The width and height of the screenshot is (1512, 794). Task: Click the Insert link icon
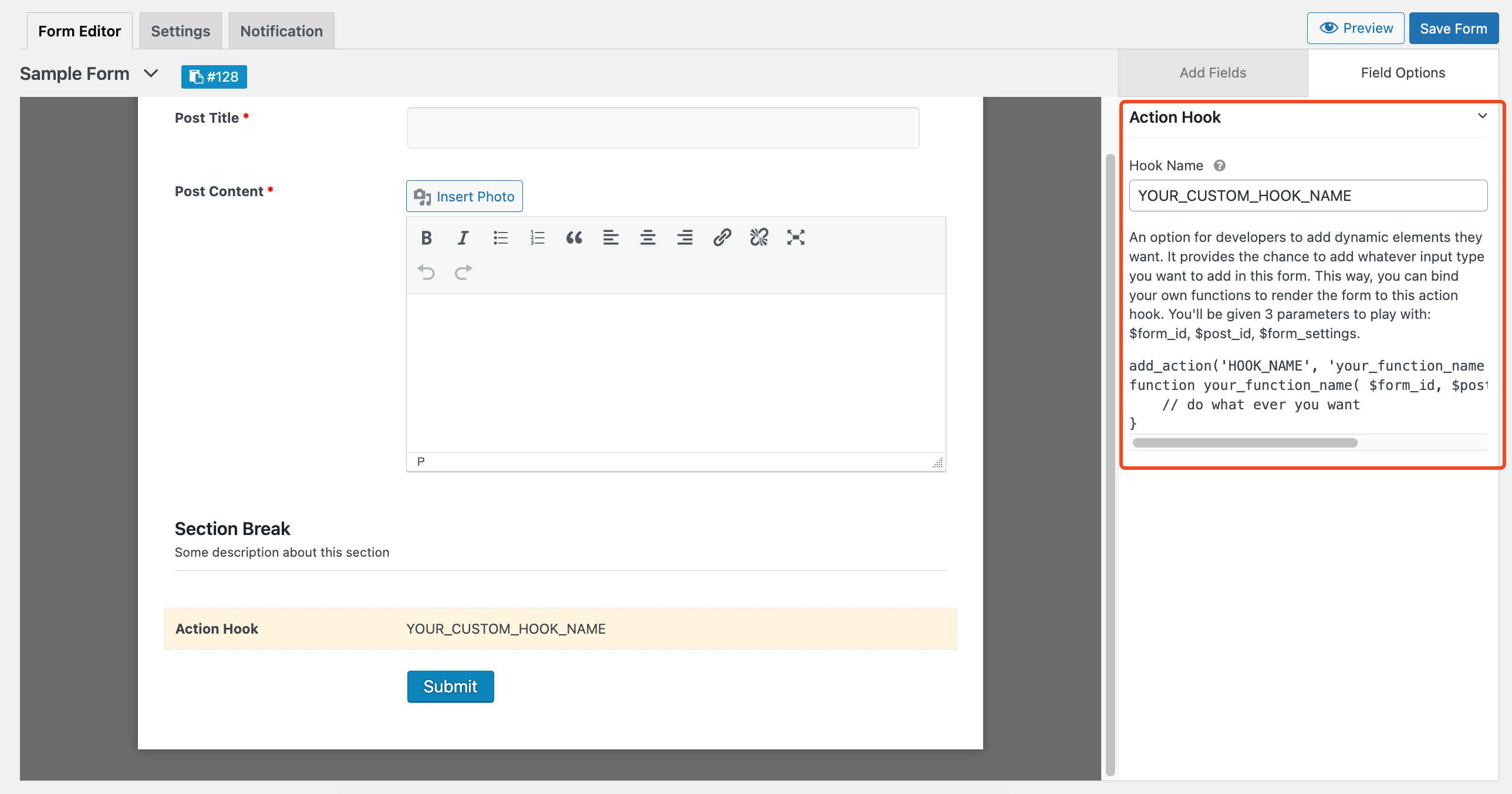tap(723, 237)
